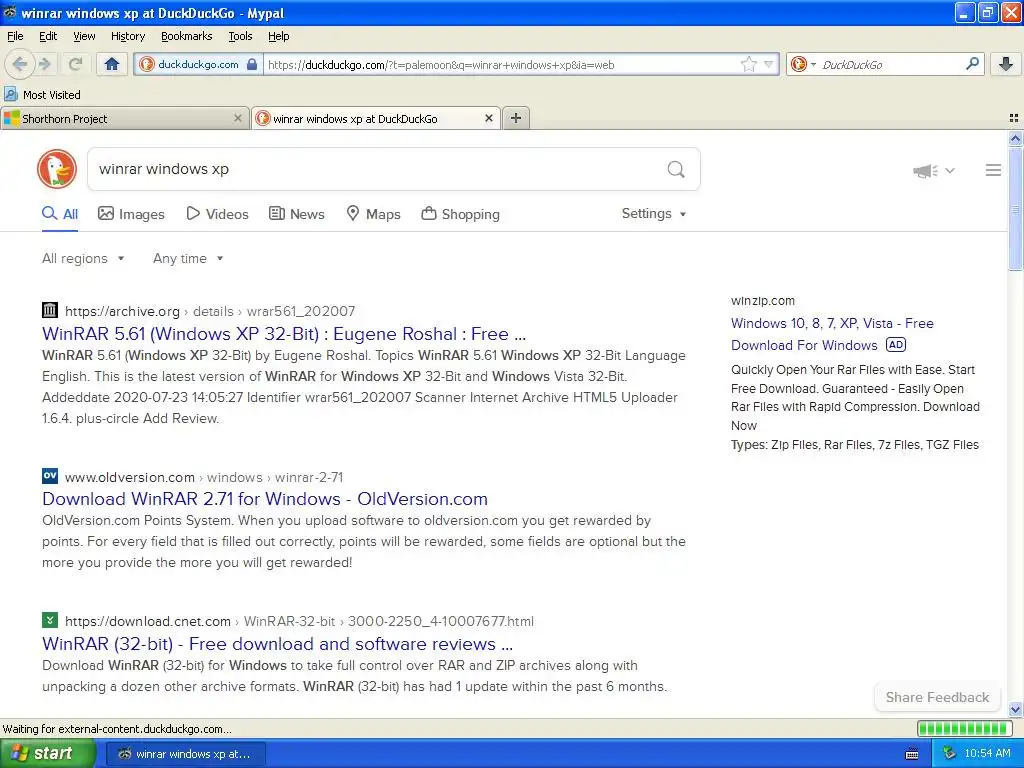Open the History menu
The width and height of the screenshot is (1024, 768).
coord(127,36)
